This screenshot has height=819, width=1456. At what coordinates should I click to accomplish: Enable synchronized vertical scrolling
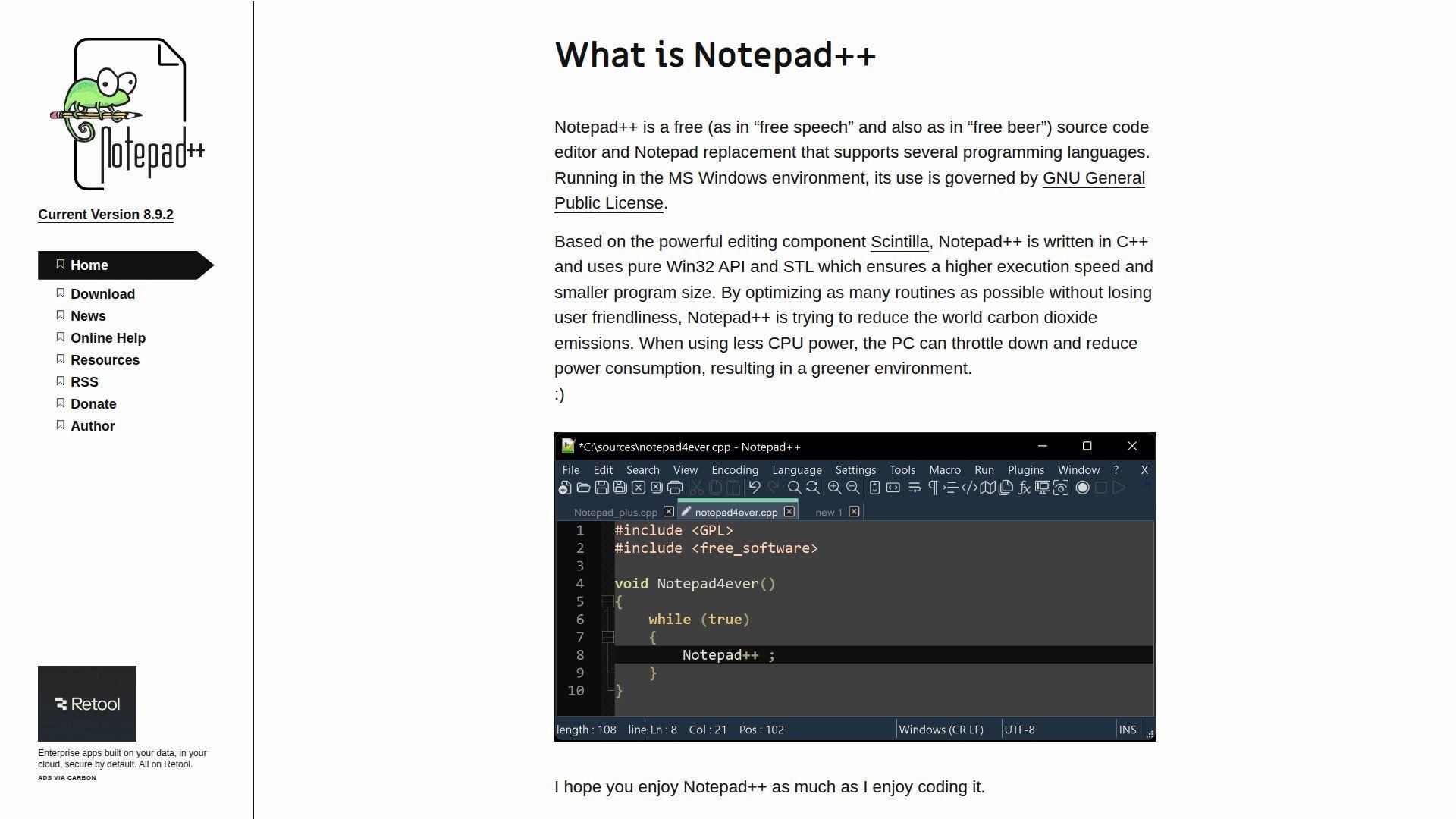click(874, 488)
